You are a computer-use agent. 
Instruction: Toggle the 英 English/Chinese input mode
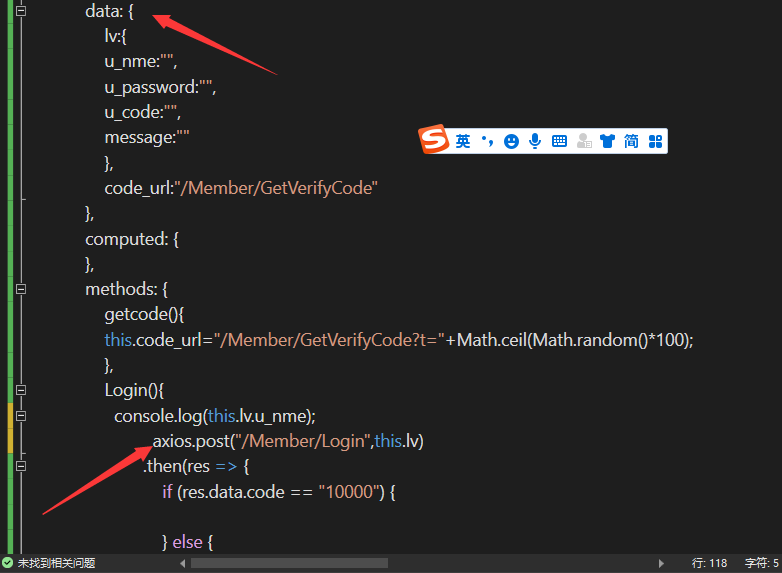[x=463, y=142]
